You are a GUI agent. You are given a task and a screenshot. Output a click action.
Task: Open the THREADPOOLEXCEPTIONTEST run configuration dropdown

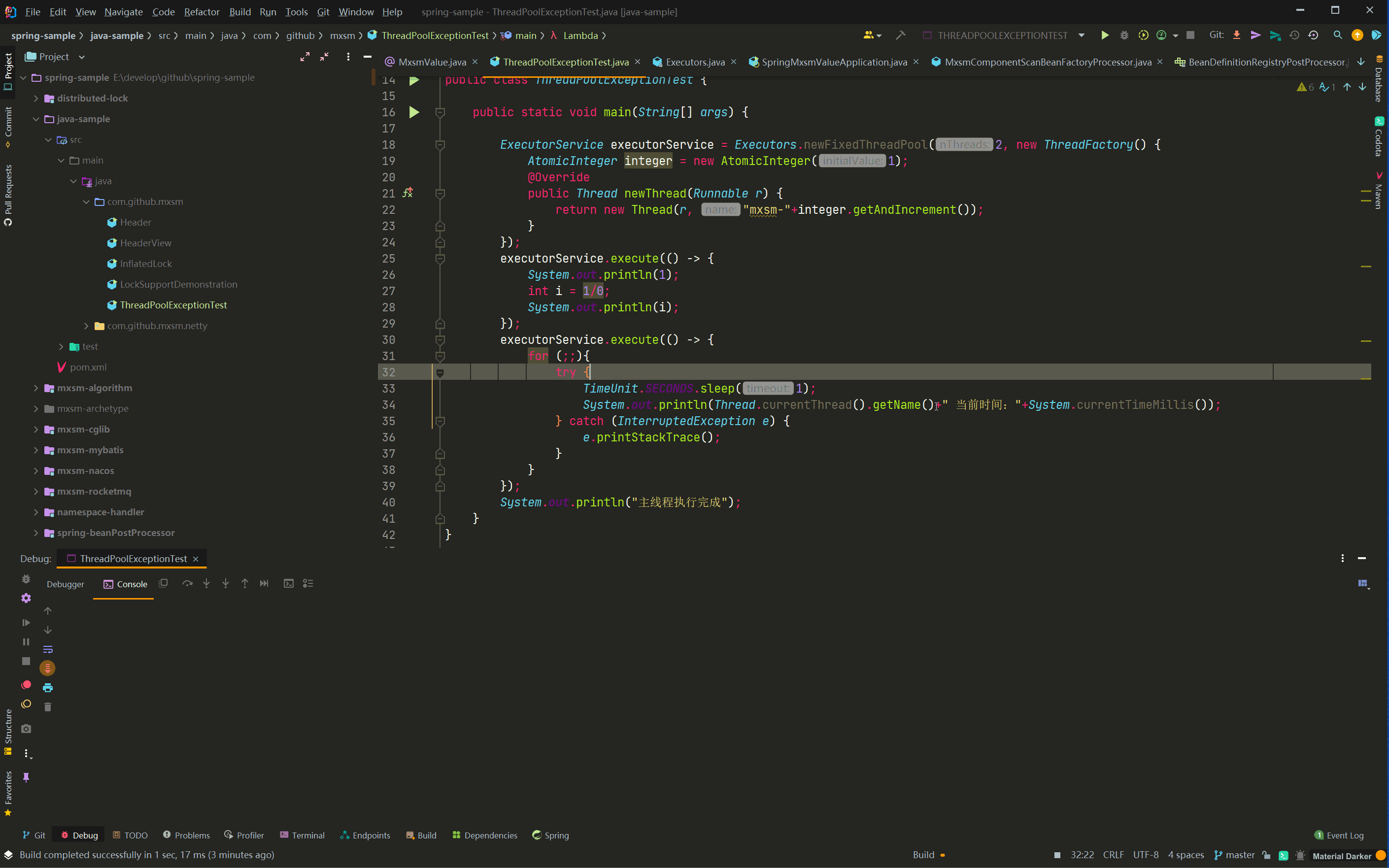pyautogui.click(x=1081, y=35)
